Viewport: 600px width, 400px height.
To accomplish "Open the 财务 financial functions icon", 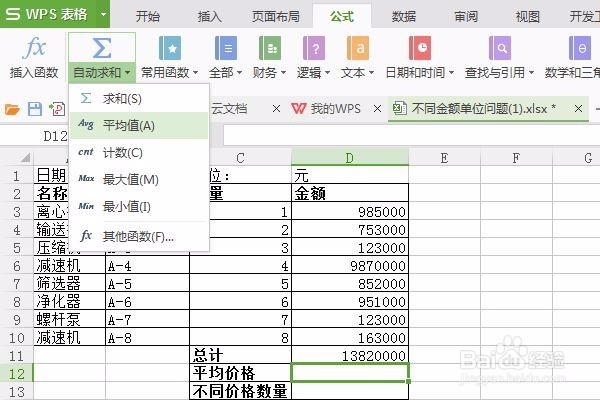I will coord(270,48).
